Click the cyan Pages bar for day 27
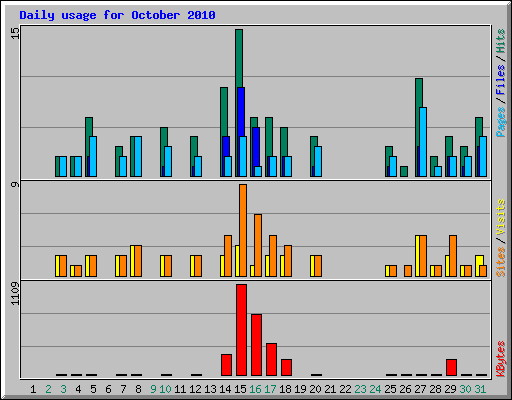This screenshot has height=400, width=512. pos(423,142)
